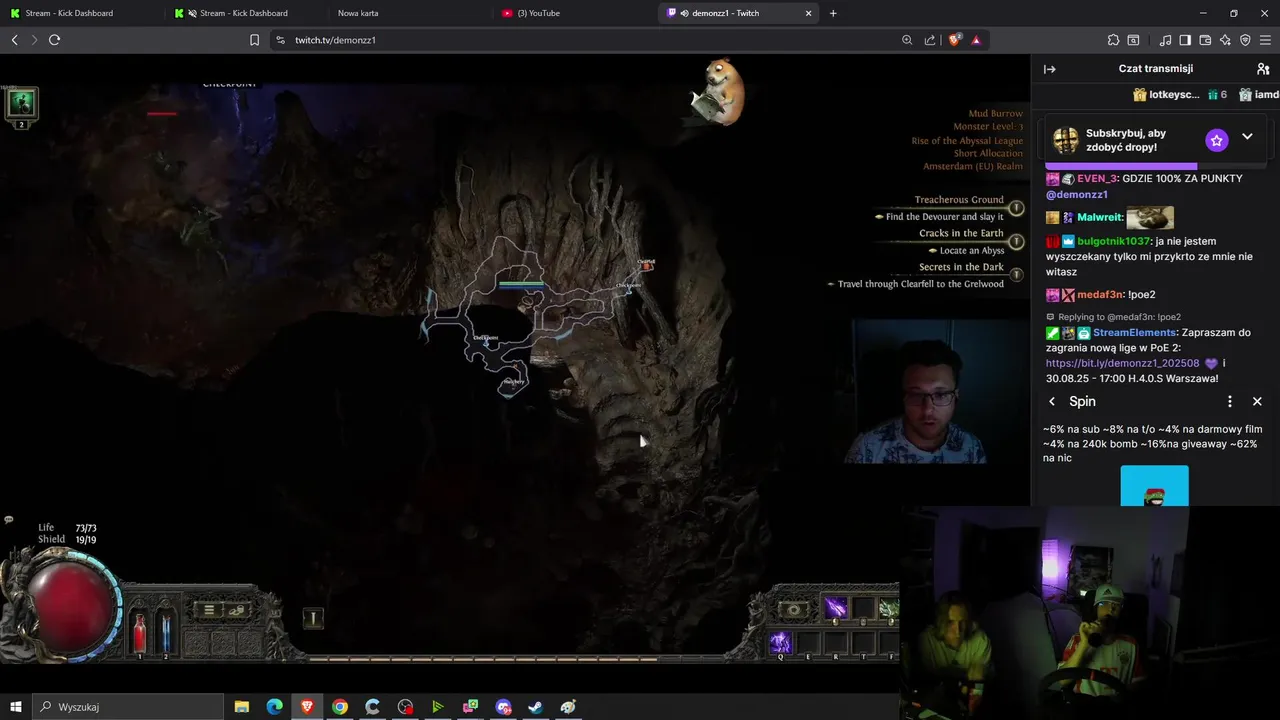Open Google Chrome from the taskbar
The image size is (1280, 720).
(x=340, y=707)
